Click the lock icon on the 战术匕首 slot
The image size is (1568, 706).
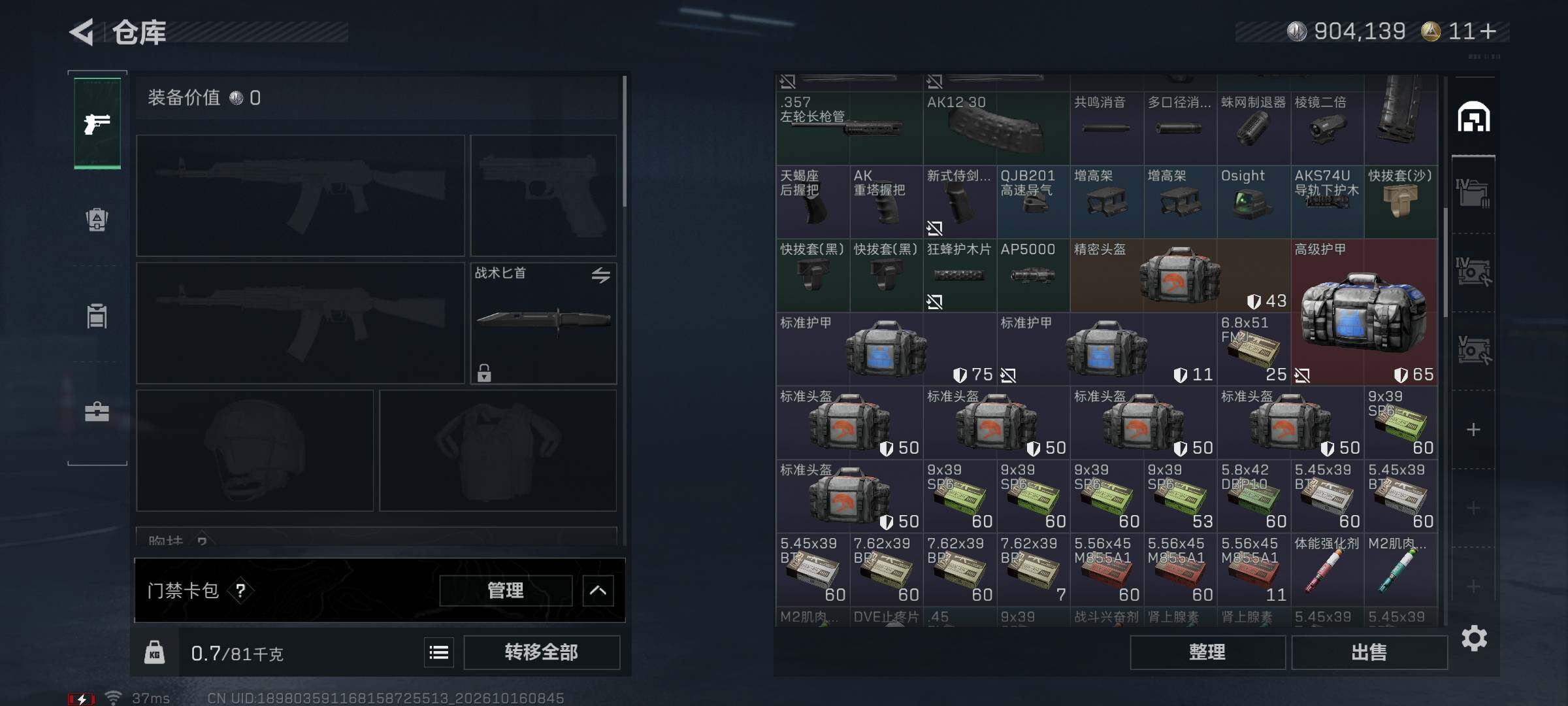484,373
